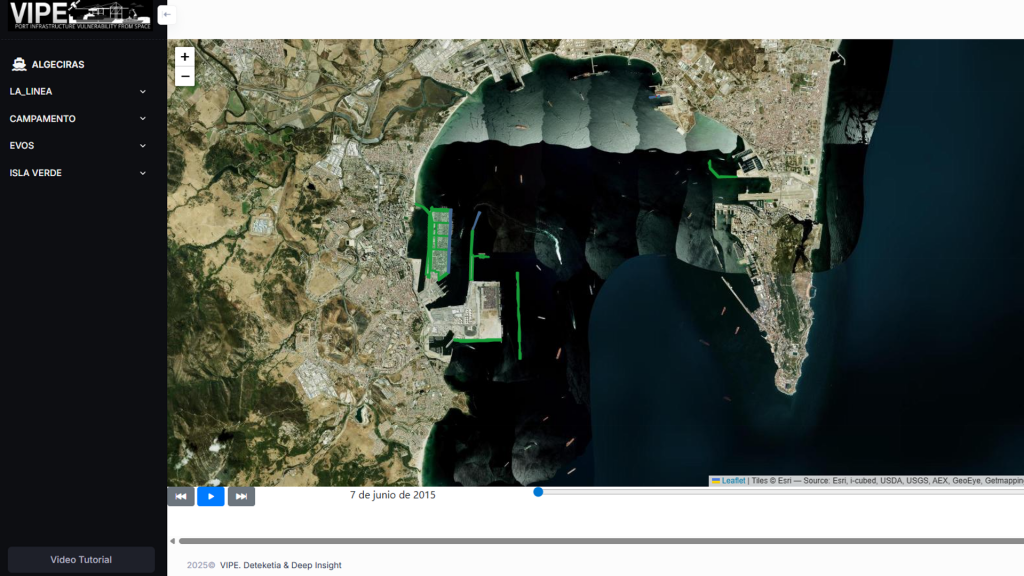Click the gray horizontal scrollbar track
The image size is (1024, 576).
600,541
